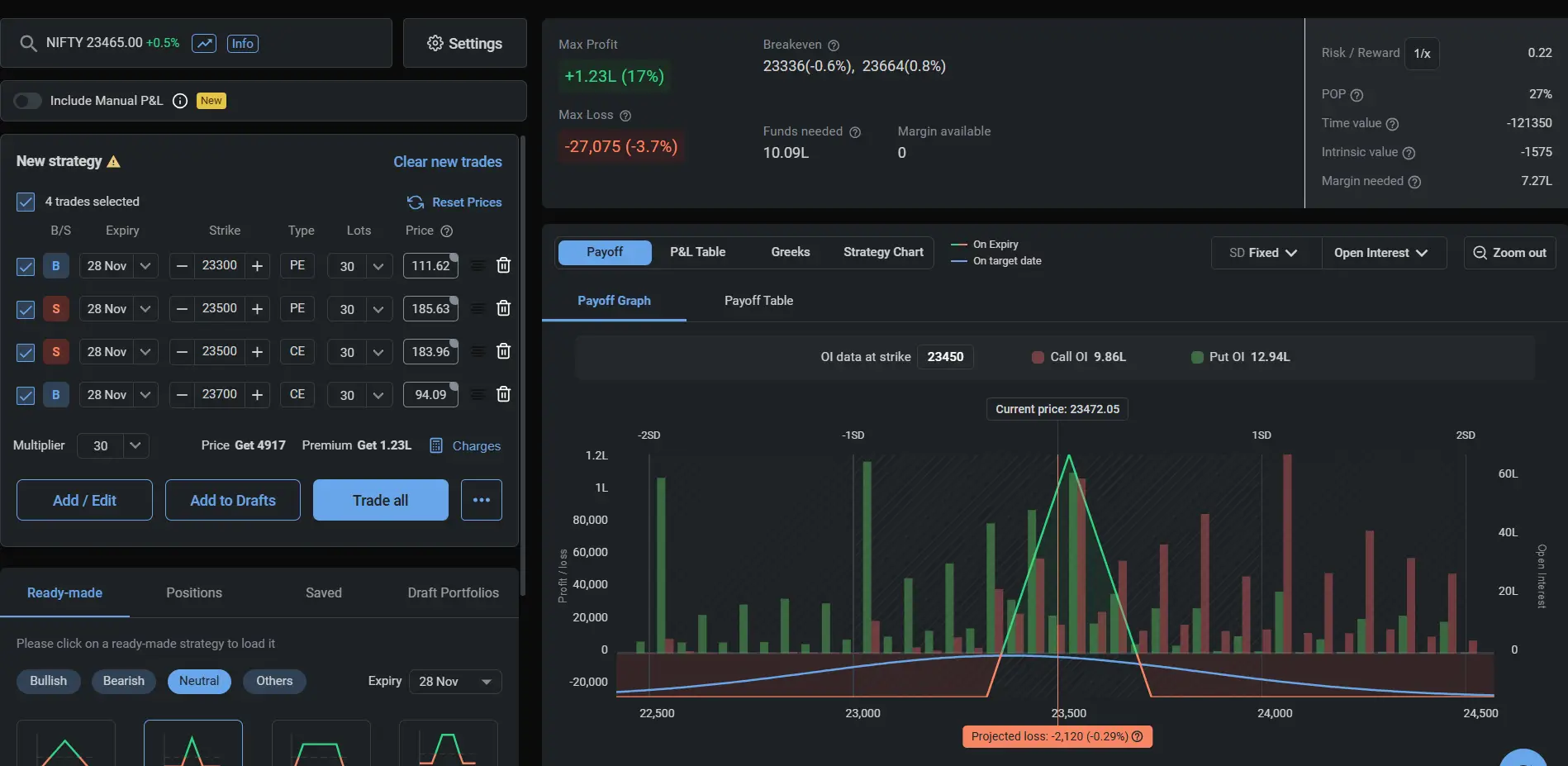Open the Charges calculator link
The height and width of the screenshot is (766, 1568).
pyautogui.click(x=465, y=446)
